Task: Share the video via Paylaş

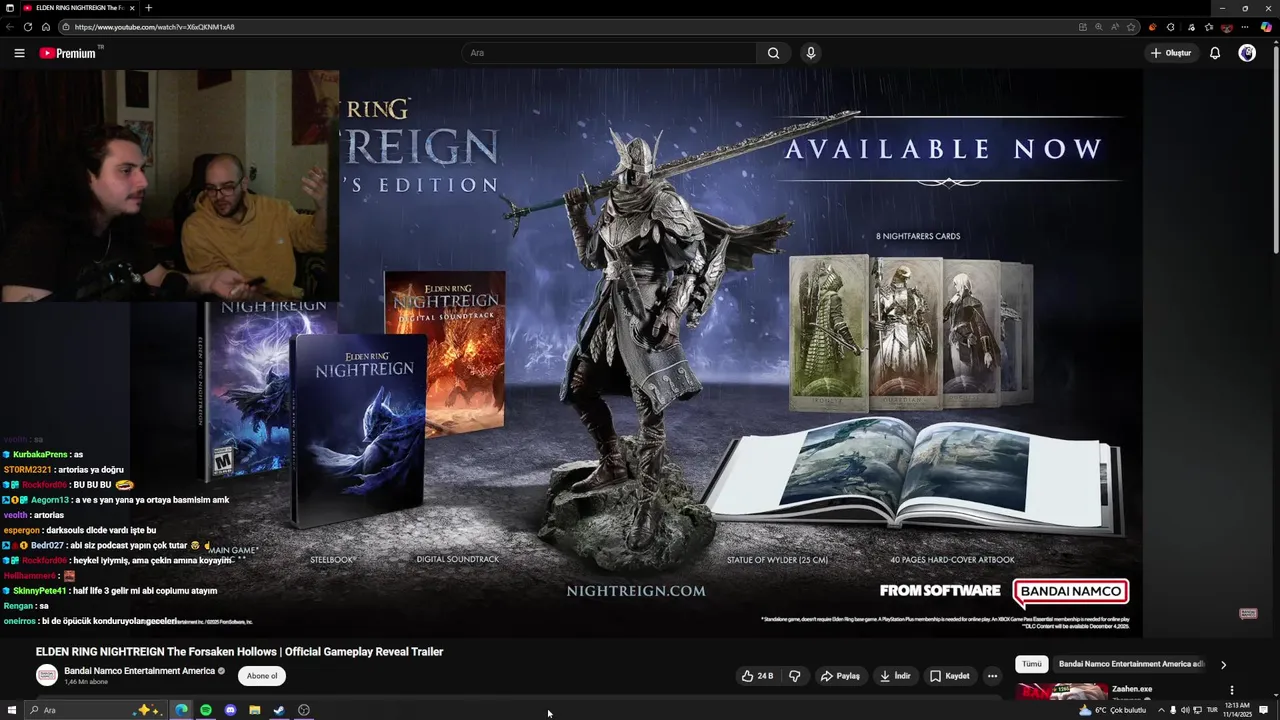Action: [840, 676]
